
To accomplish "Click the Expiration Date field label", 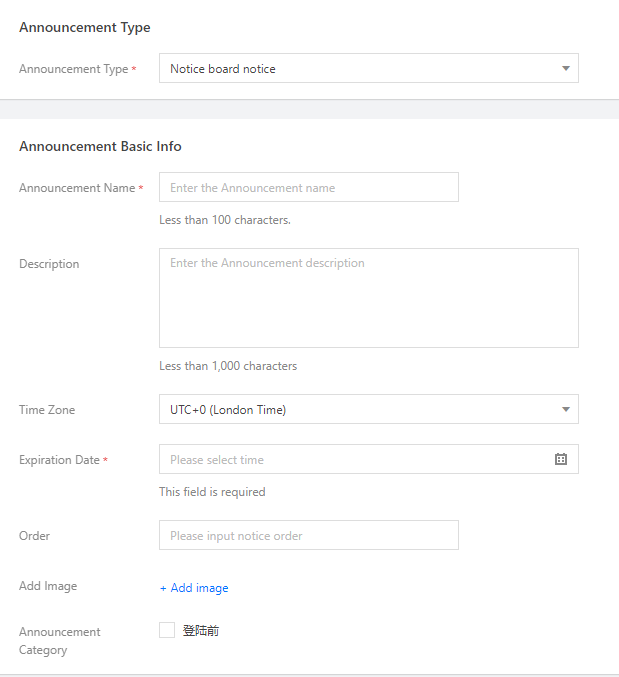I will pyautogui.click(x=59, y=460).
